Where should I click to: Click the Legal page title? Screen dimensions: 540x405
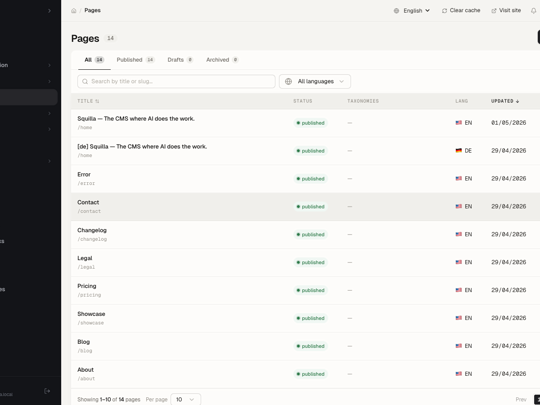coord(85,258)
